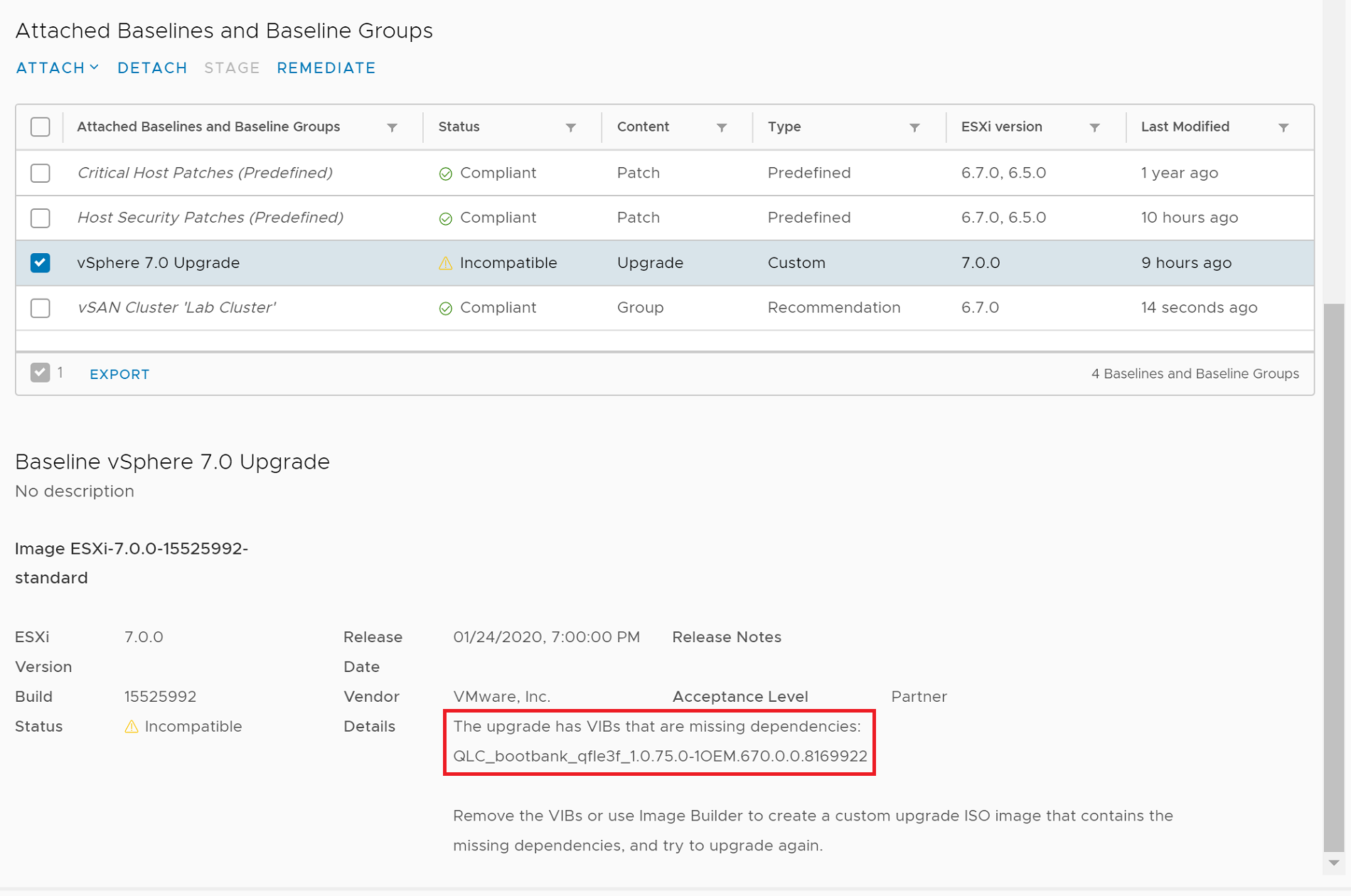The height and width of the screenshot is (896, 1351).
Task: Open the Type column filter
Action: 914,127
